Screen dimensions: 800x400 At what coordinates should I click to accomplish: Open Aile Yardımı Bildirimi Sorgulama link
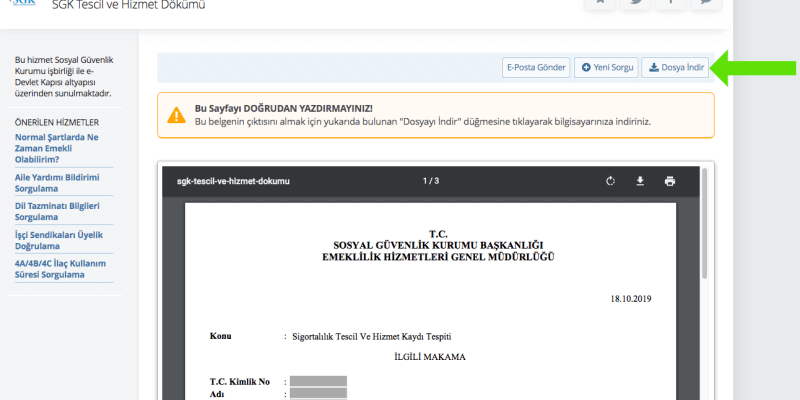(57, 183)
